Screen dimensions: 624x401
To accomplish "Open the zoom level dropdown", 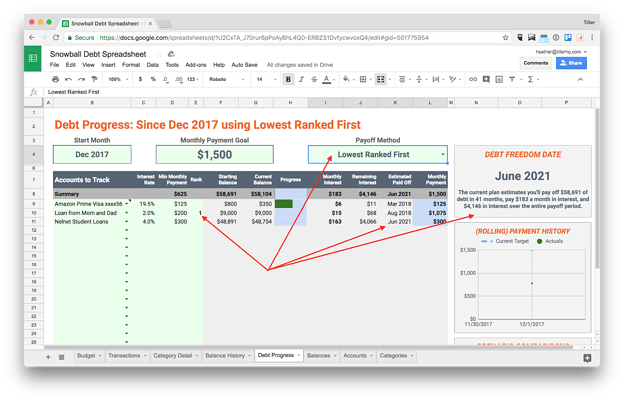I will pos(118,79).
